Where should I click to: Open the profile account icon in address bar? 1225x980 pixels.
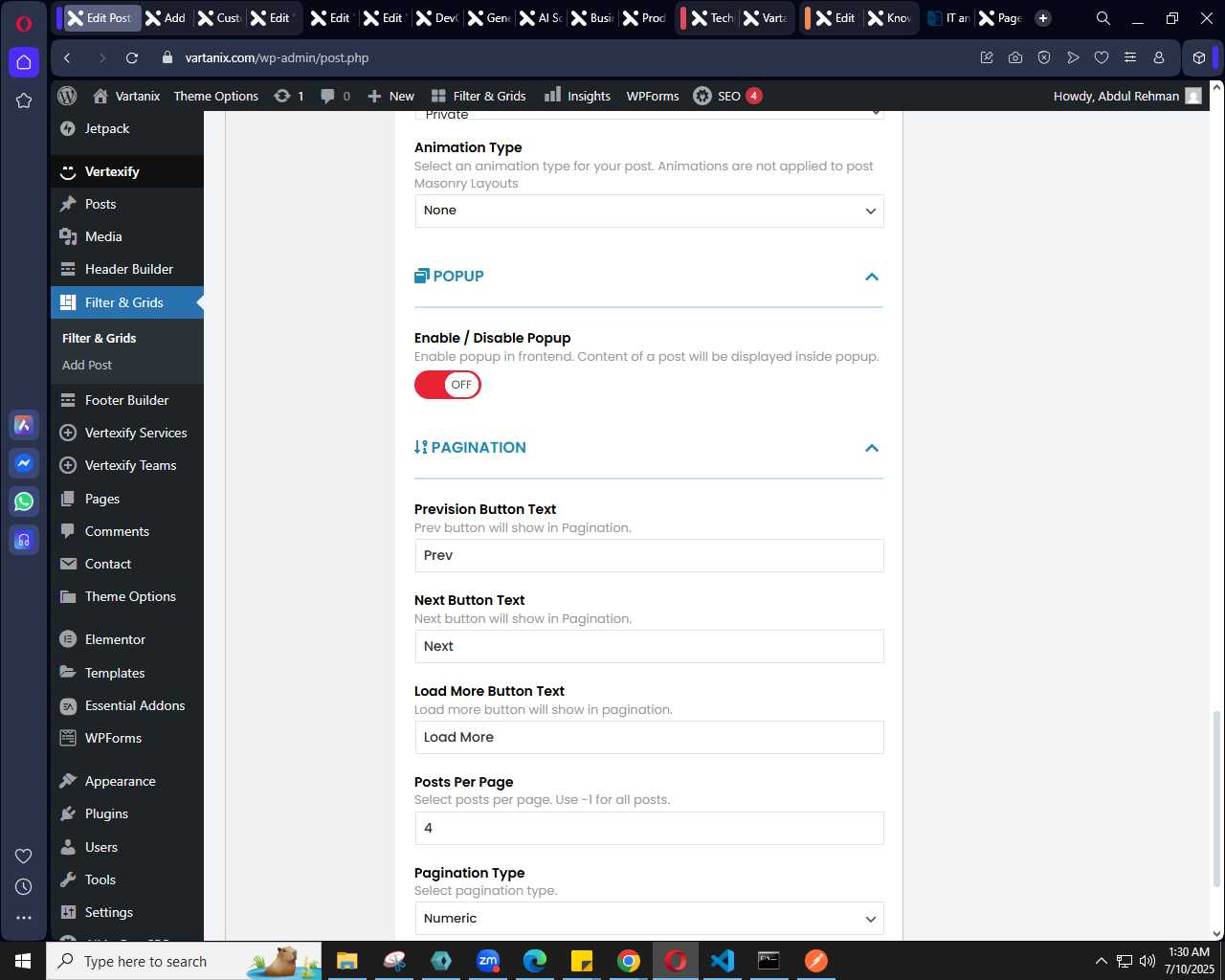click(x=1159, y=58)
